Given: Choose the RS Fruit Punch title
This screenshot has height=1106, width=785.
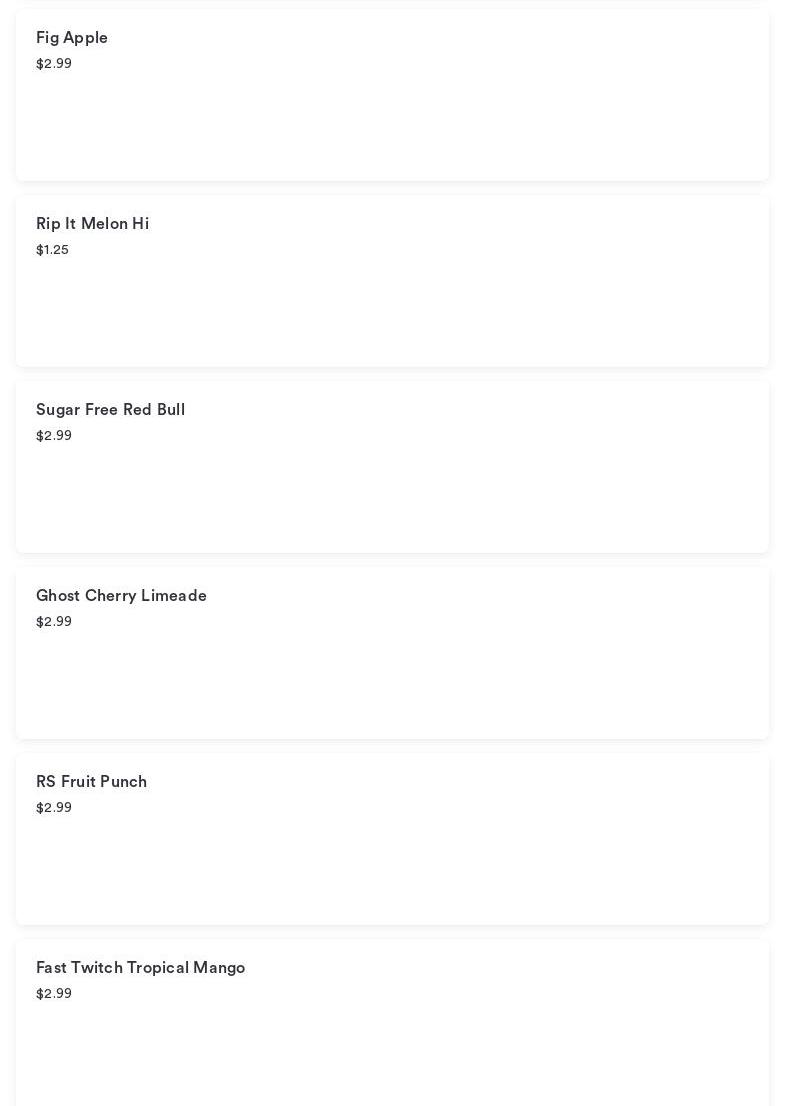Looking at the screenshot, I should tap(91, 782).
